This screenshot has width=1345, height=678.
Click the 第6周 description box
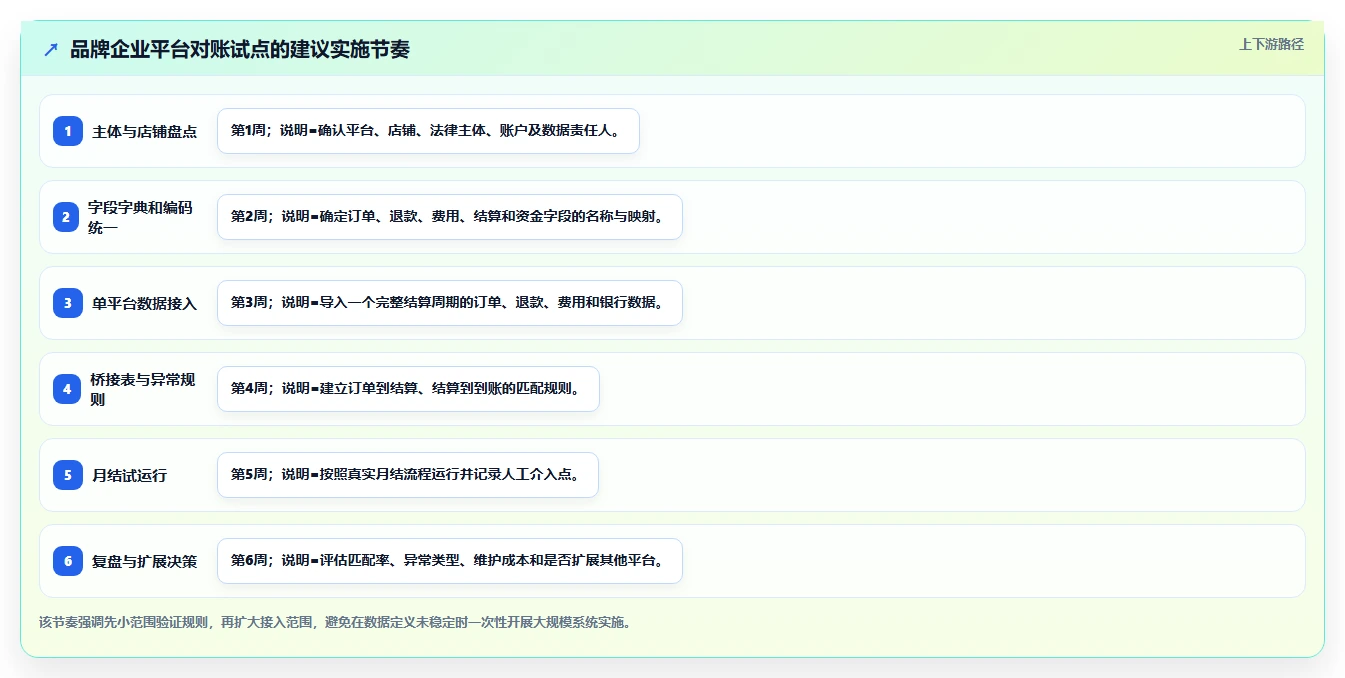(x=450, y=561)
